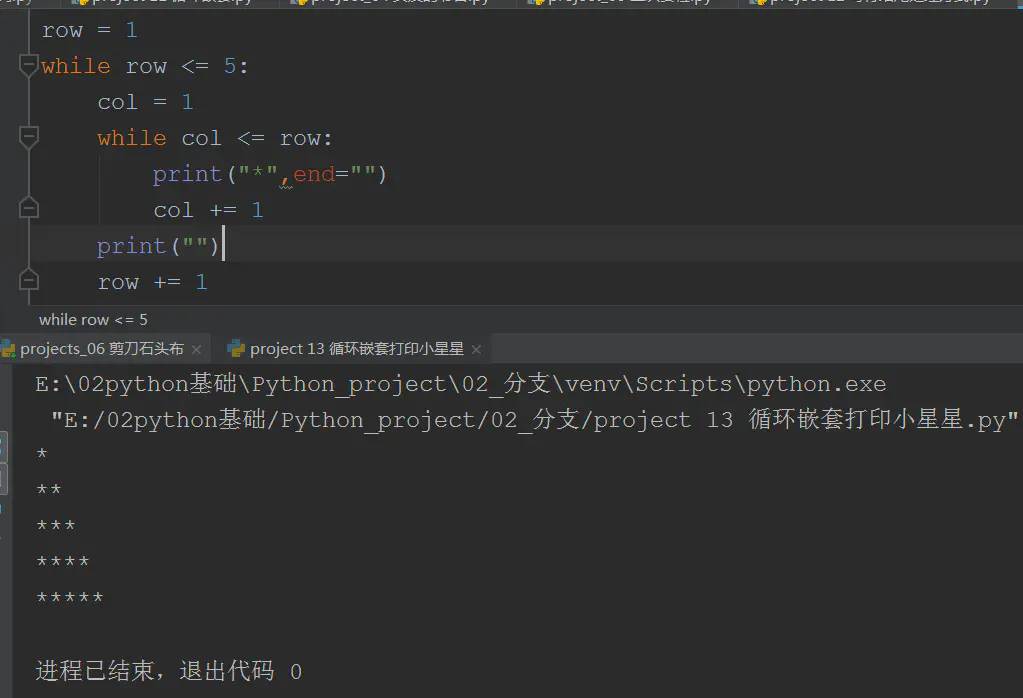
Task: Click the script path ending in 循环嵌套打印小星星.py
Action: pyautogui.click(x=534, y=419)
